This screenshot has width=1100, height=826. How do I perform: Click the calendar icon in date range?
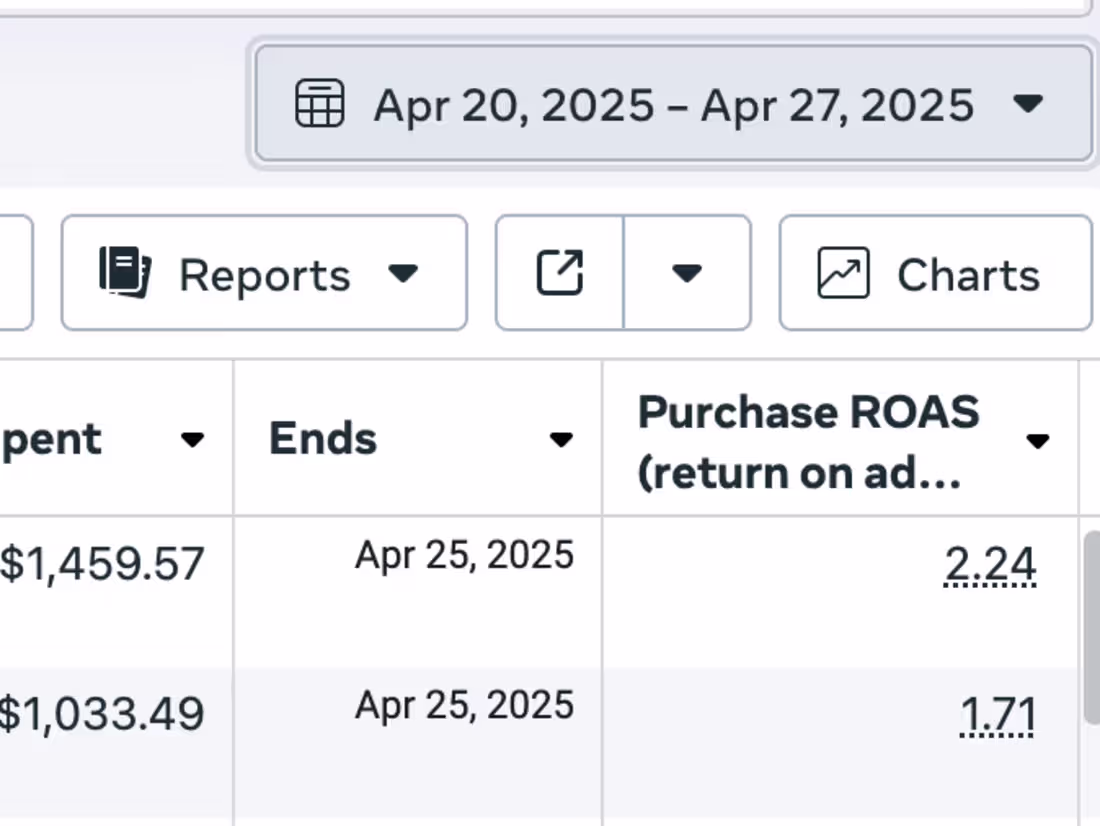click(x=319, y=104)
